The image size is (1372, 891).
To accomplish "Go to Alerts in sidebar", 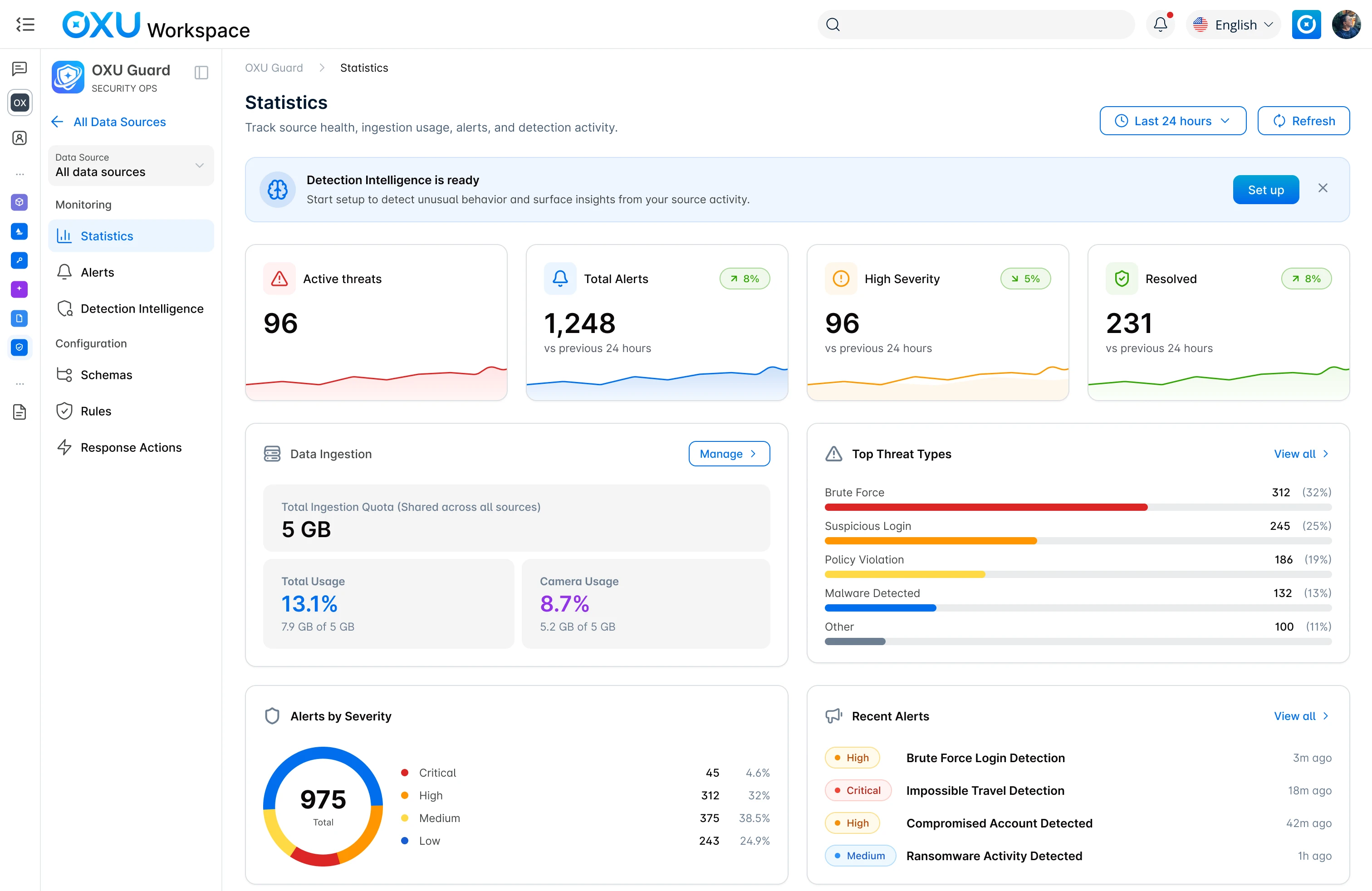I will 131,272.
